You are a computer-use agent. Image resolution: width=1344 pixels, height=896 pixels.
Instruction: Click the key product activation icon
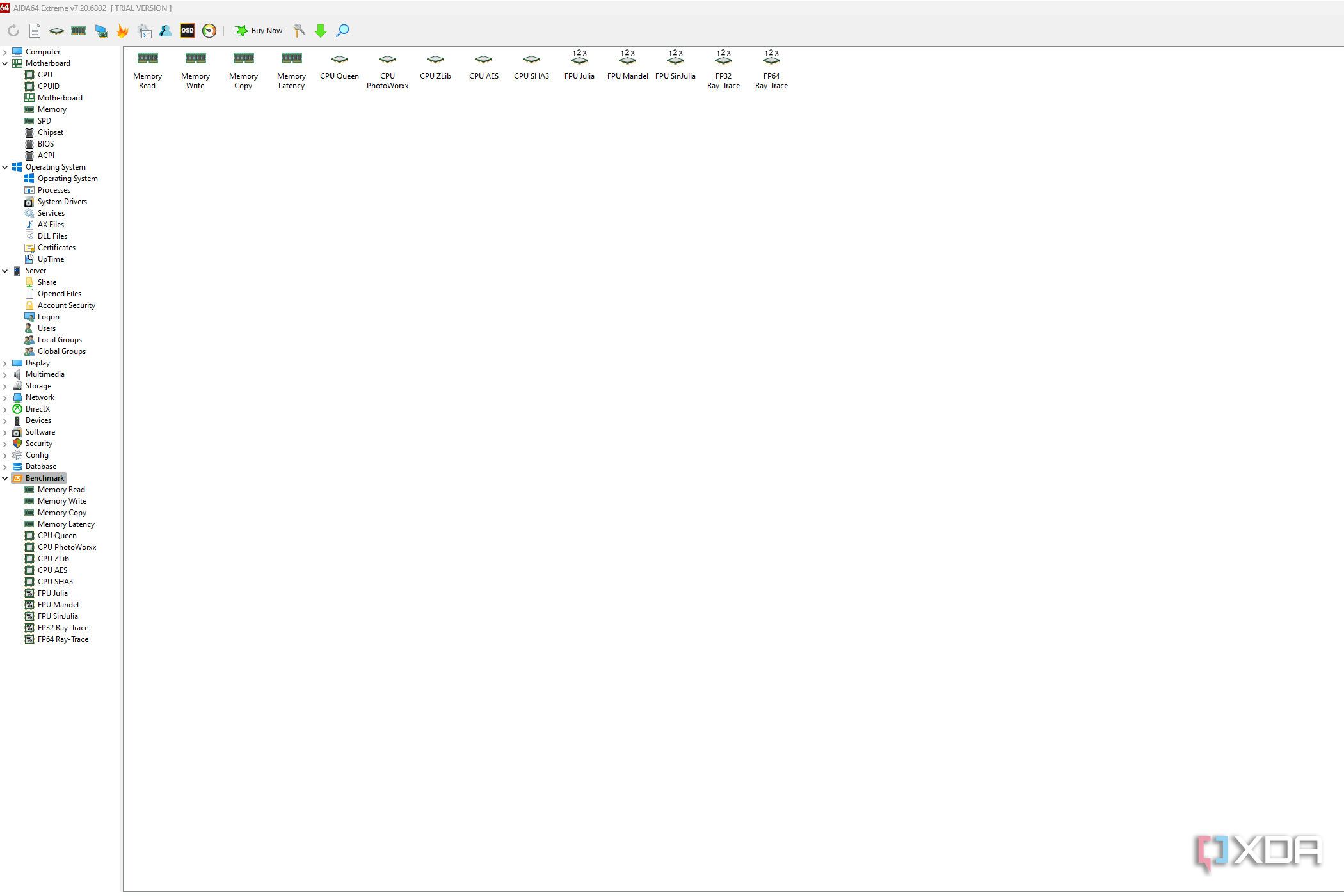point(299,31)
